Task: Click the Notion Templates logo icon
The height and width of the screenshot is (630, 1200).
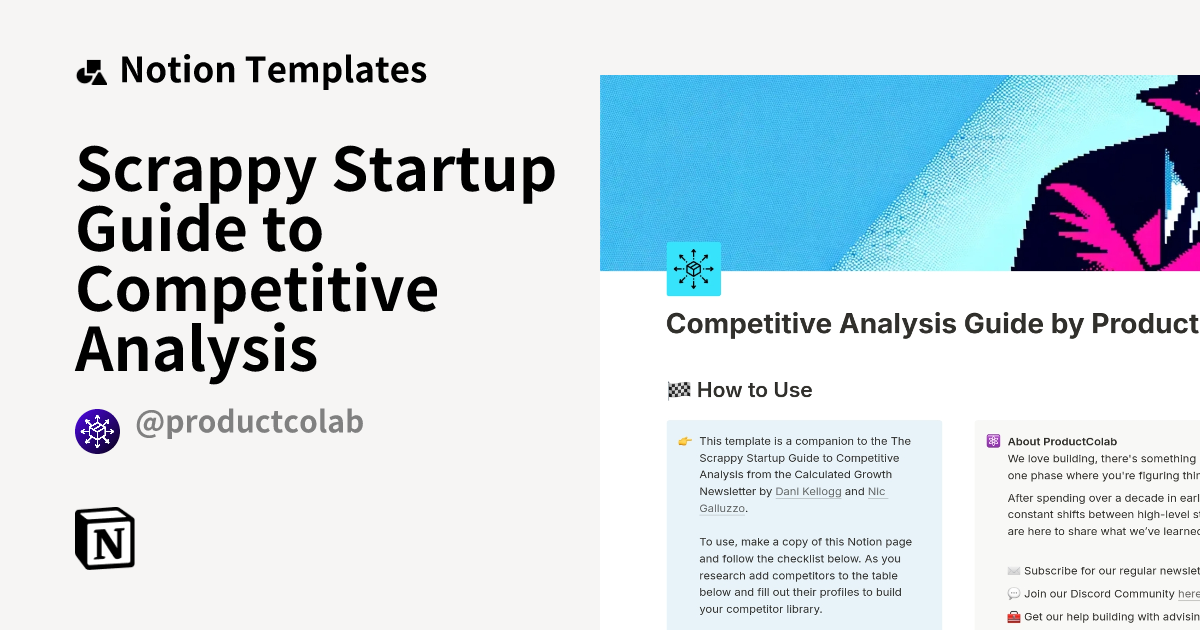Action: (92, 69)
